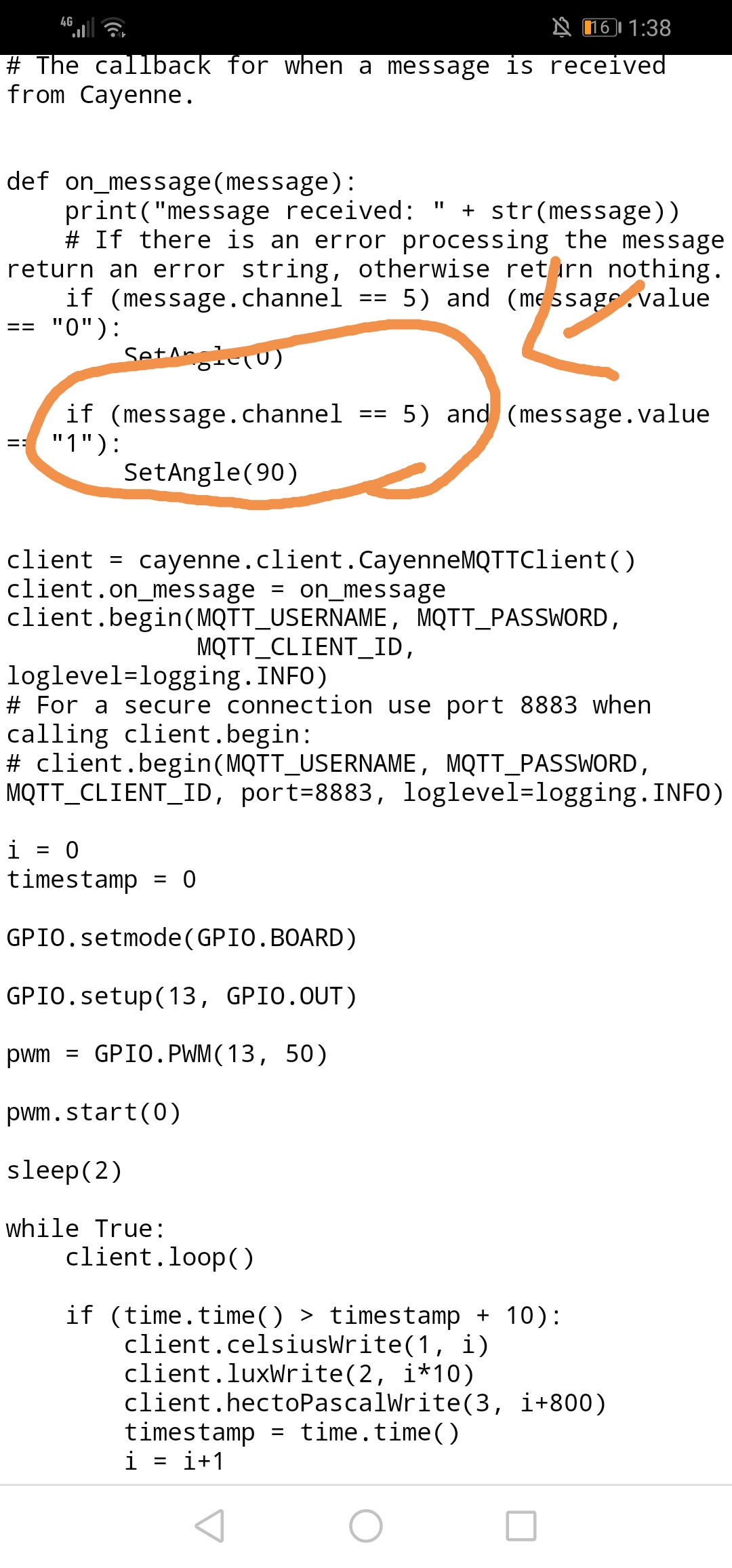The width and height of the screenshot is (732, 1568).
Task: Tap the client.loop() line
Action: (160, 1257)
